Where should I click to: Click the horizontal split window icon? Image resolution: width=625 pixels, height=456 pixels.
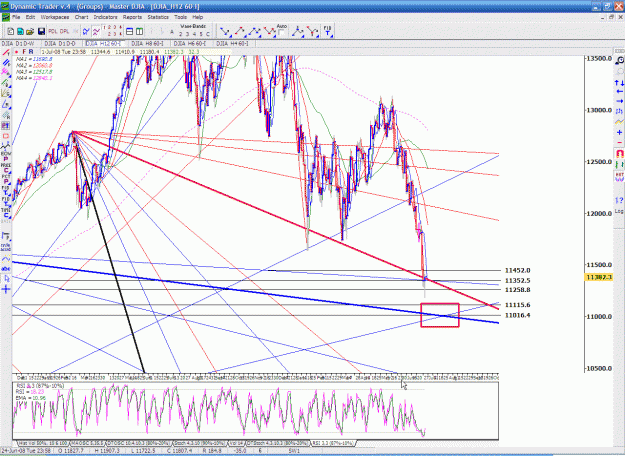pyautogui.click(x=130, y=31)
